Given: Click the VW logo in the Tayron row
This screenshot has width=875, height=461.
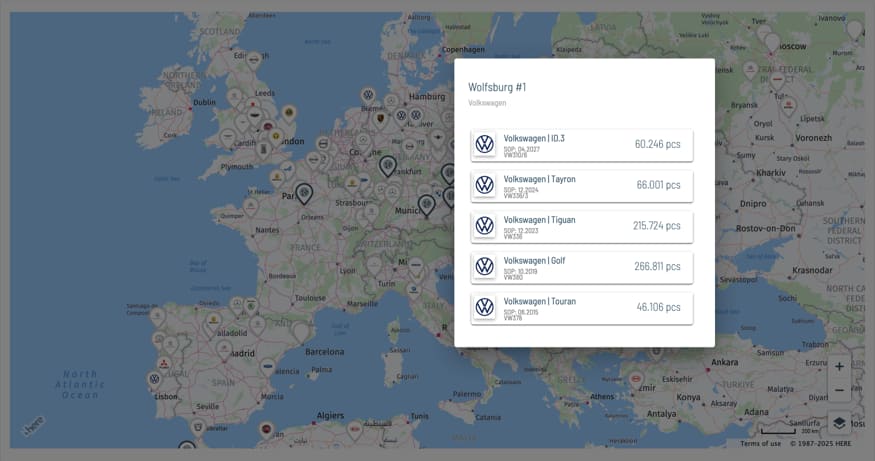Looking at the screenshot, I should point(484,185).
